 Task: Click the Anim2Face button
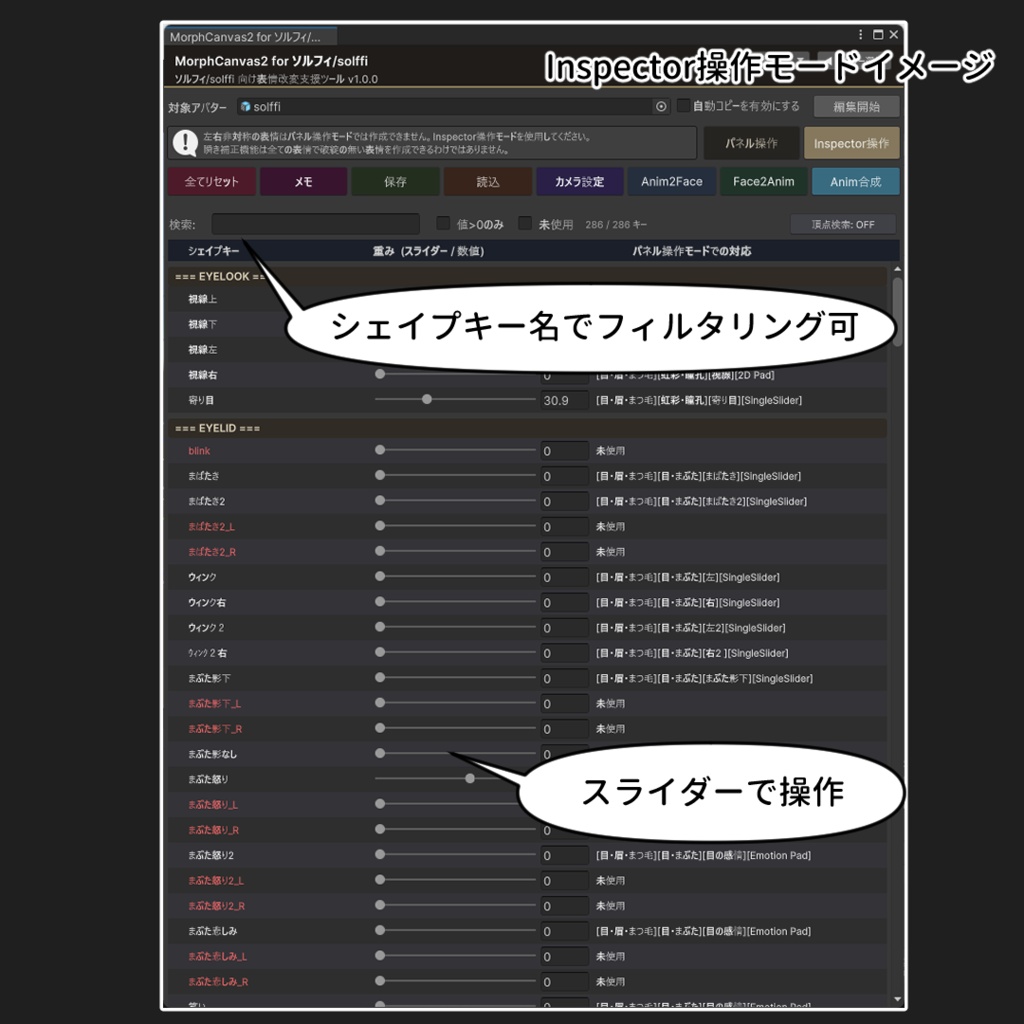coord(671,182)
